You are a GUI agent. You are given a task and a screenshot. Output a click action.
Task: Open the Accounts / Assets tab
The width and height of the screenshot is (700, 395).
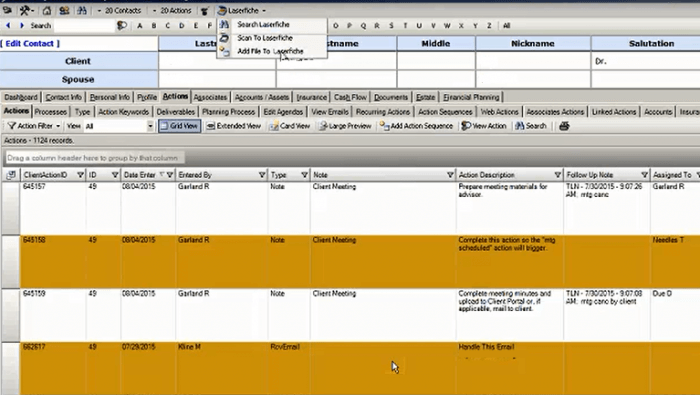pos(262,97)
